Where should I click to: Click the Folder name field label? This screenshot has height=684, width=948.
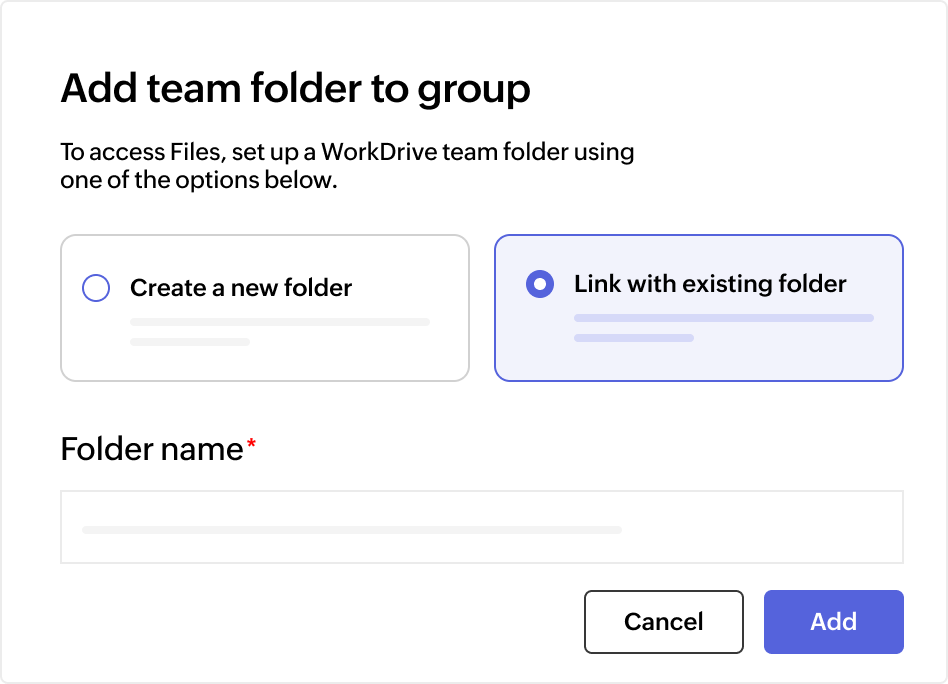point(148,449)
